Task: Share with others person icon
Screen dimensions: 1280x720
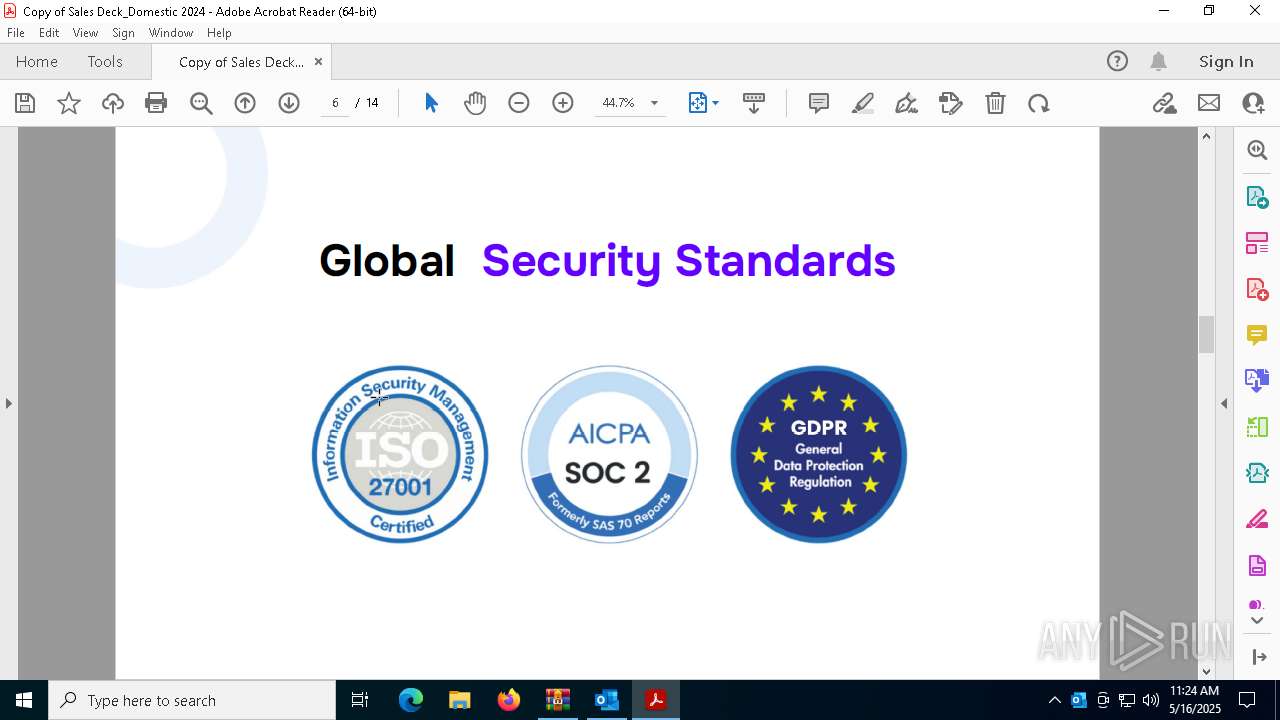Action: click(x=1253, y=103)
